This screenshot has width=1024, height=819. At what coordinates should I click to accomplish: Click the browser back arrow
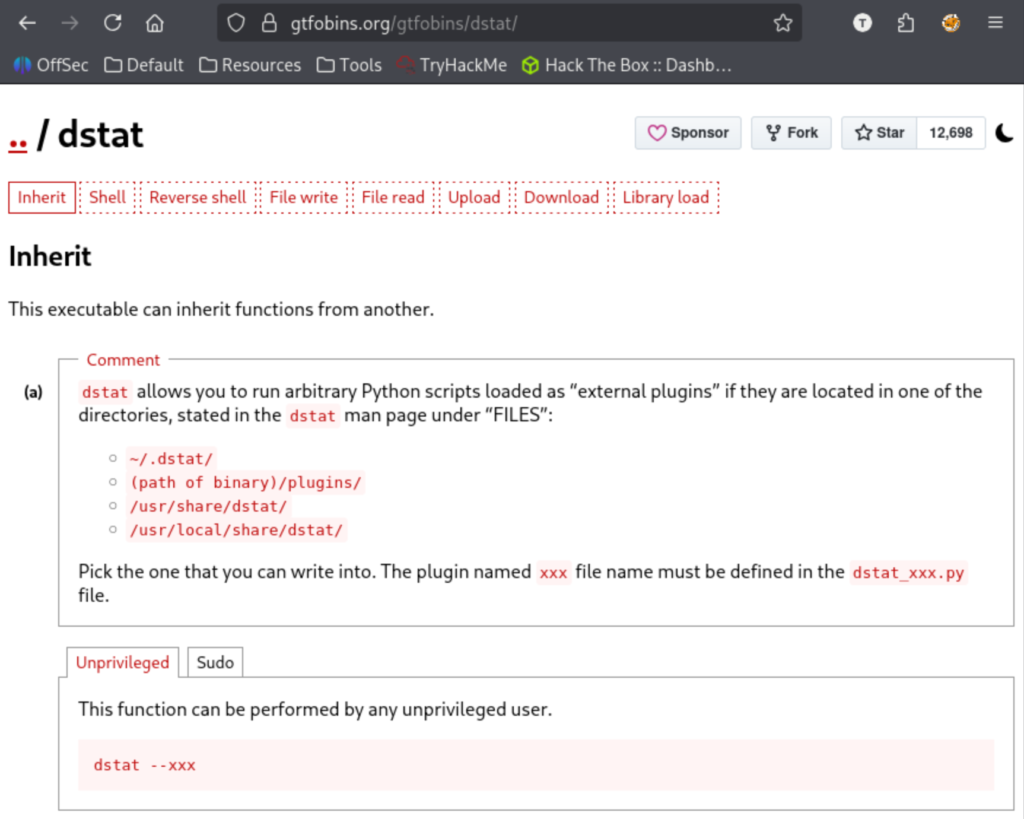[x=27, y=23]
